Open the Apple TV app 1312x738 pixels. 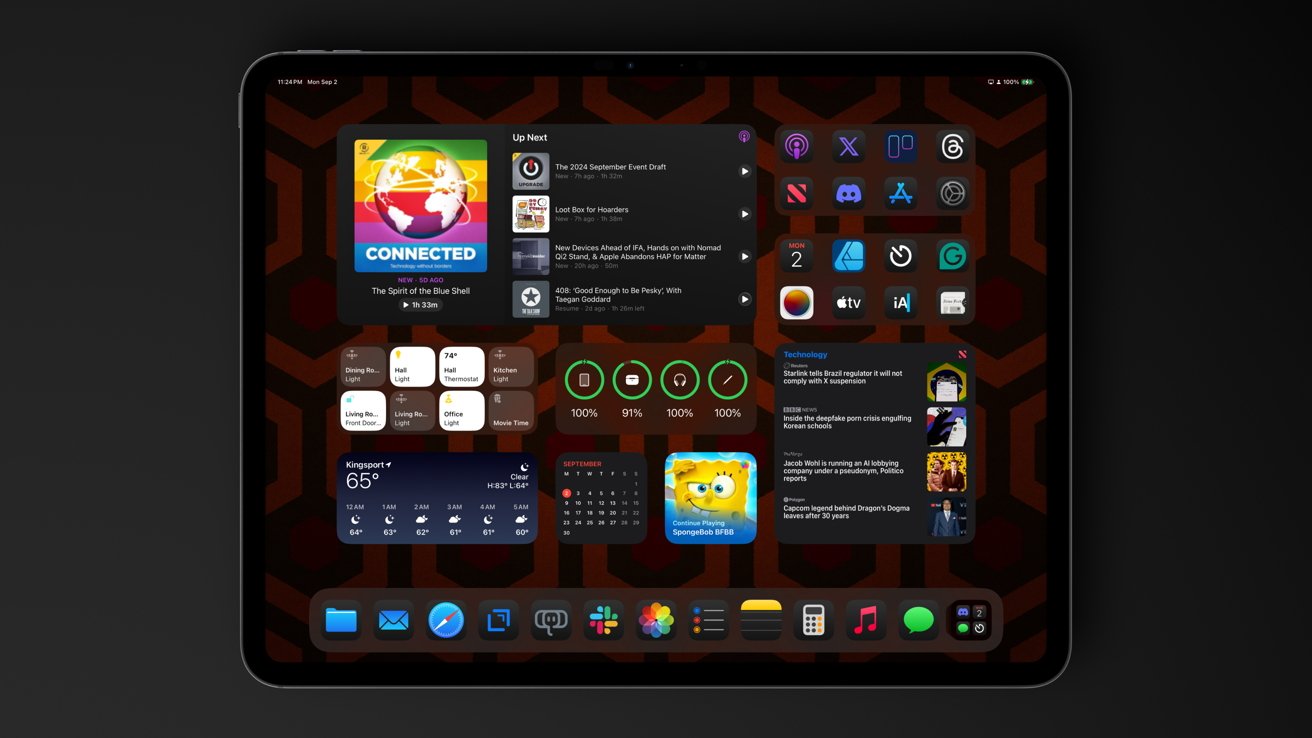coord(849,303)
